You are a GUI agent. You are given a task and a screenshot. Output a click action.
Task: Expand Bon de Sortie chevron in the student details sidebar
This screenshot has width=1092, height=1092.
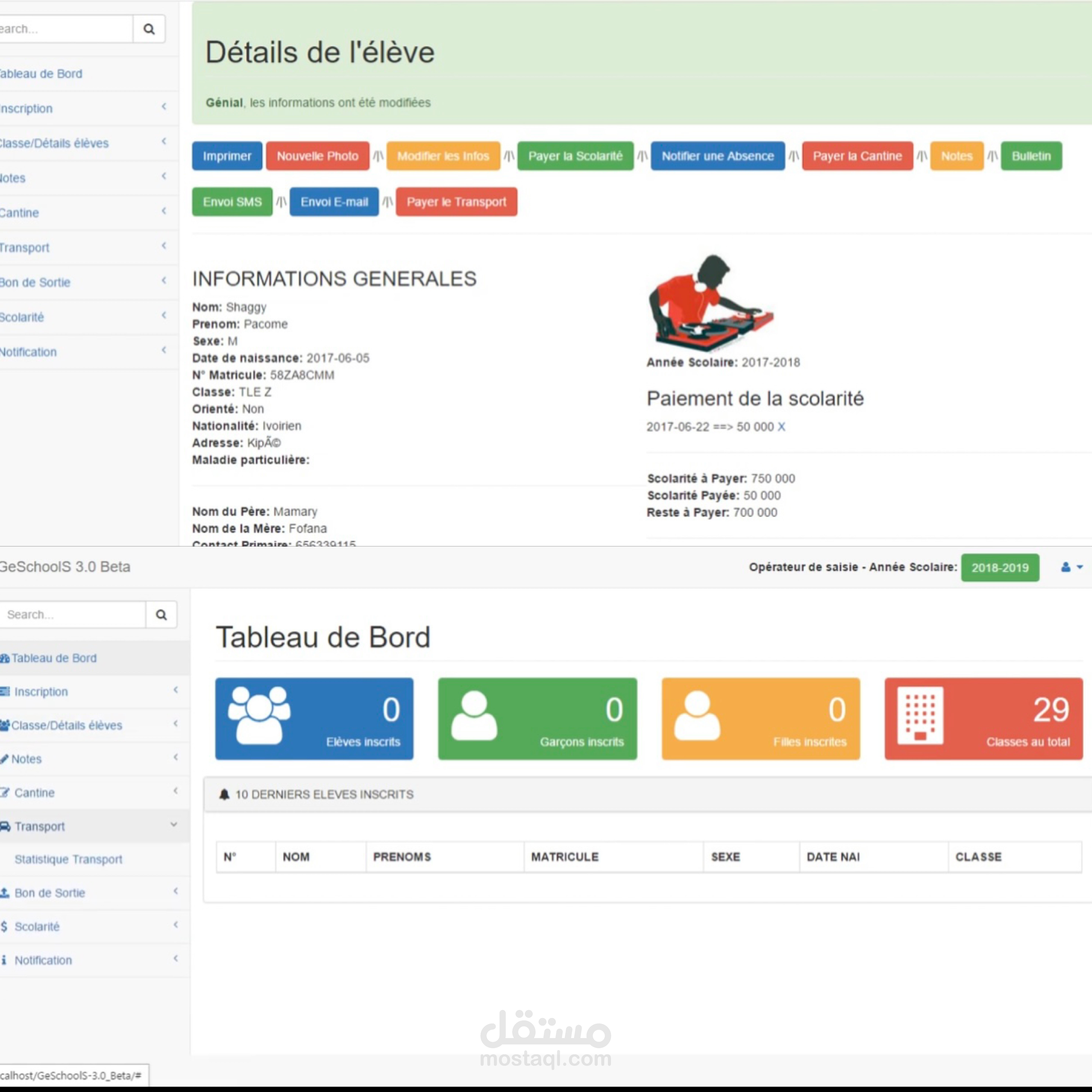point(164,280)
